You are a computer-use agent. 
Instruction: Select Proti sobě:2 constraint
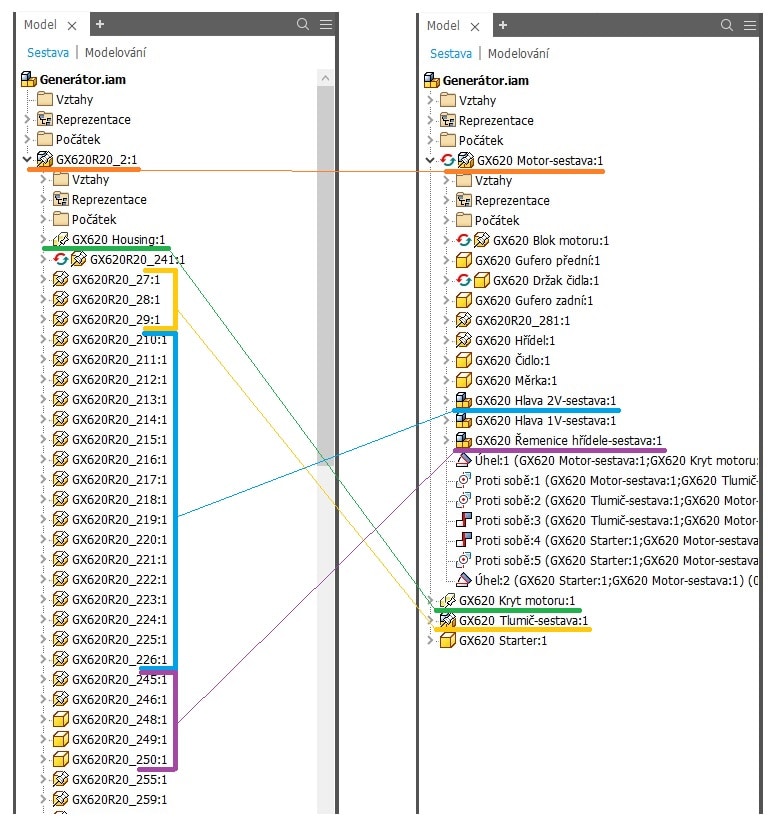(616, 500)
